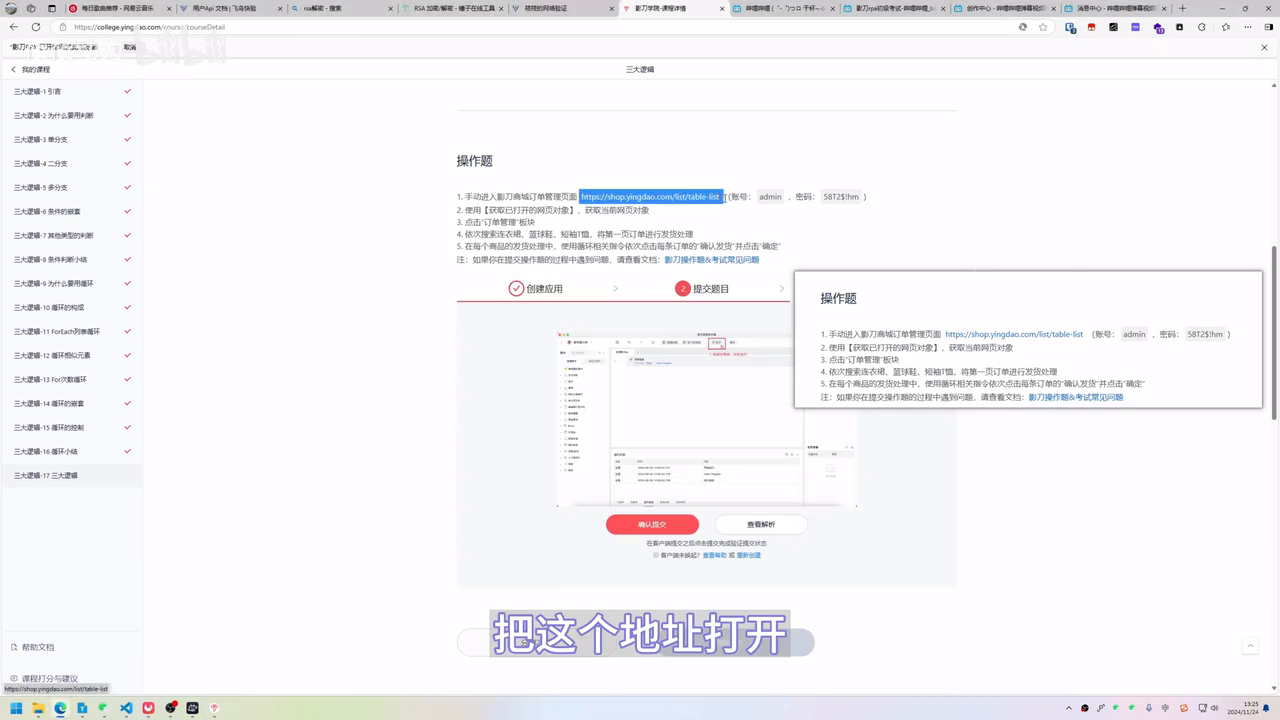This screenshot has height=720, width=1280.
Task: Click the 提交题目 step 2 indicator
Action: pyautogui.click(x=683, y=288)
